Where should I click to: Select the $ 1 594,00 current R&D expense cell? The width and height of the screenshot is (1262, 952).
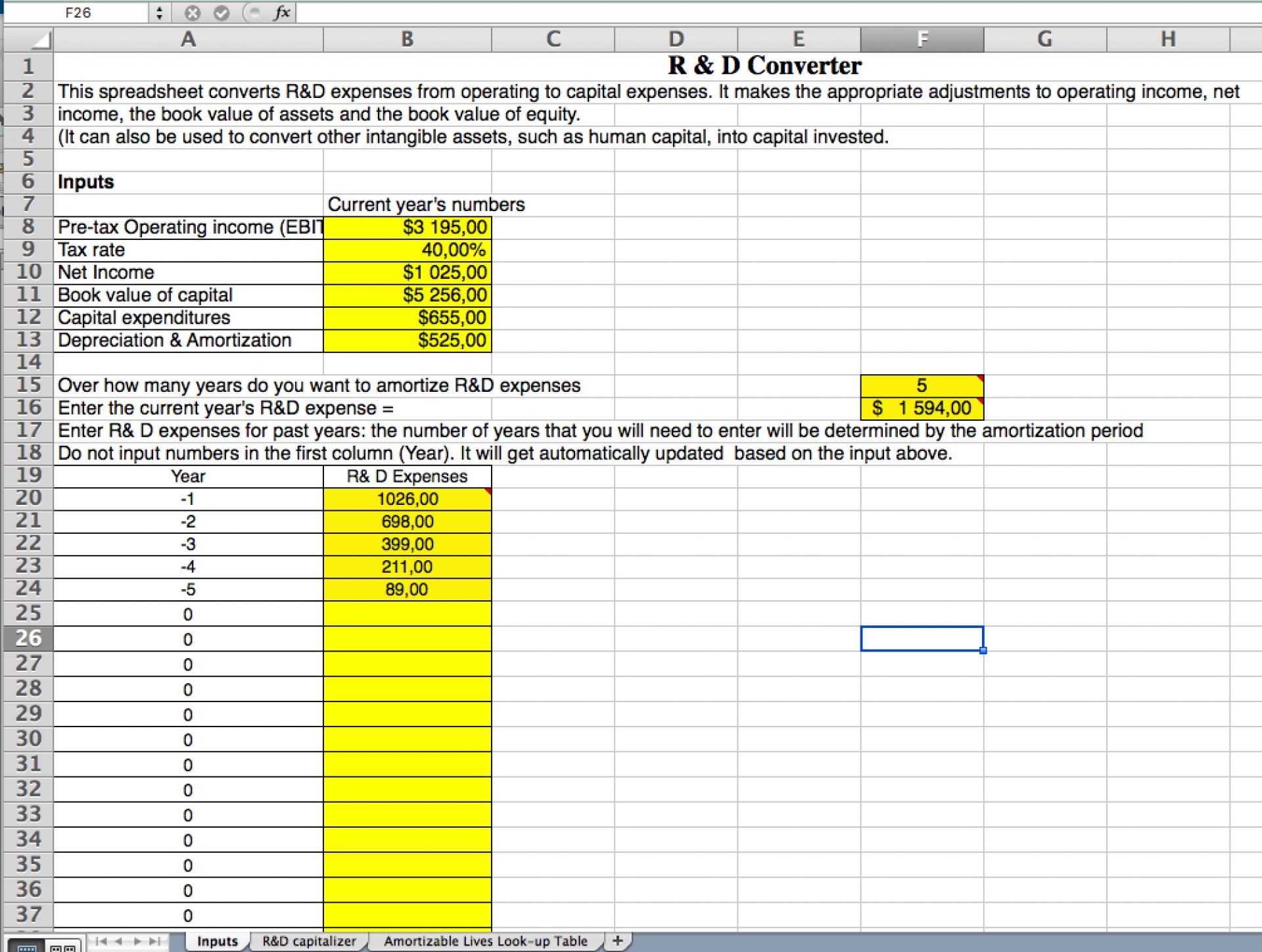pos(922,408)
